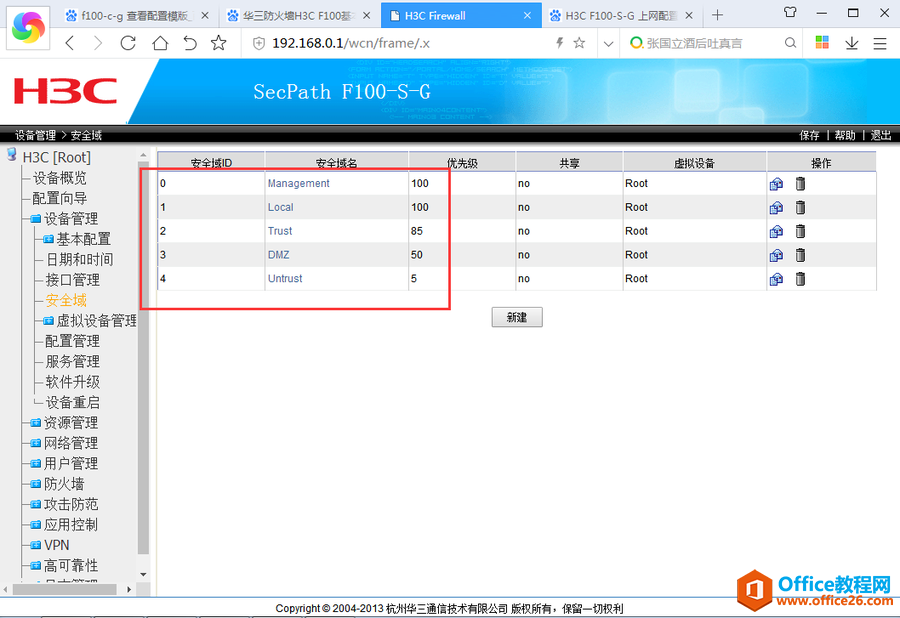Expand the 基本配置 tree node
Image resolution: width=900 pixels, height=618 pixels.
tap(48, 239)
